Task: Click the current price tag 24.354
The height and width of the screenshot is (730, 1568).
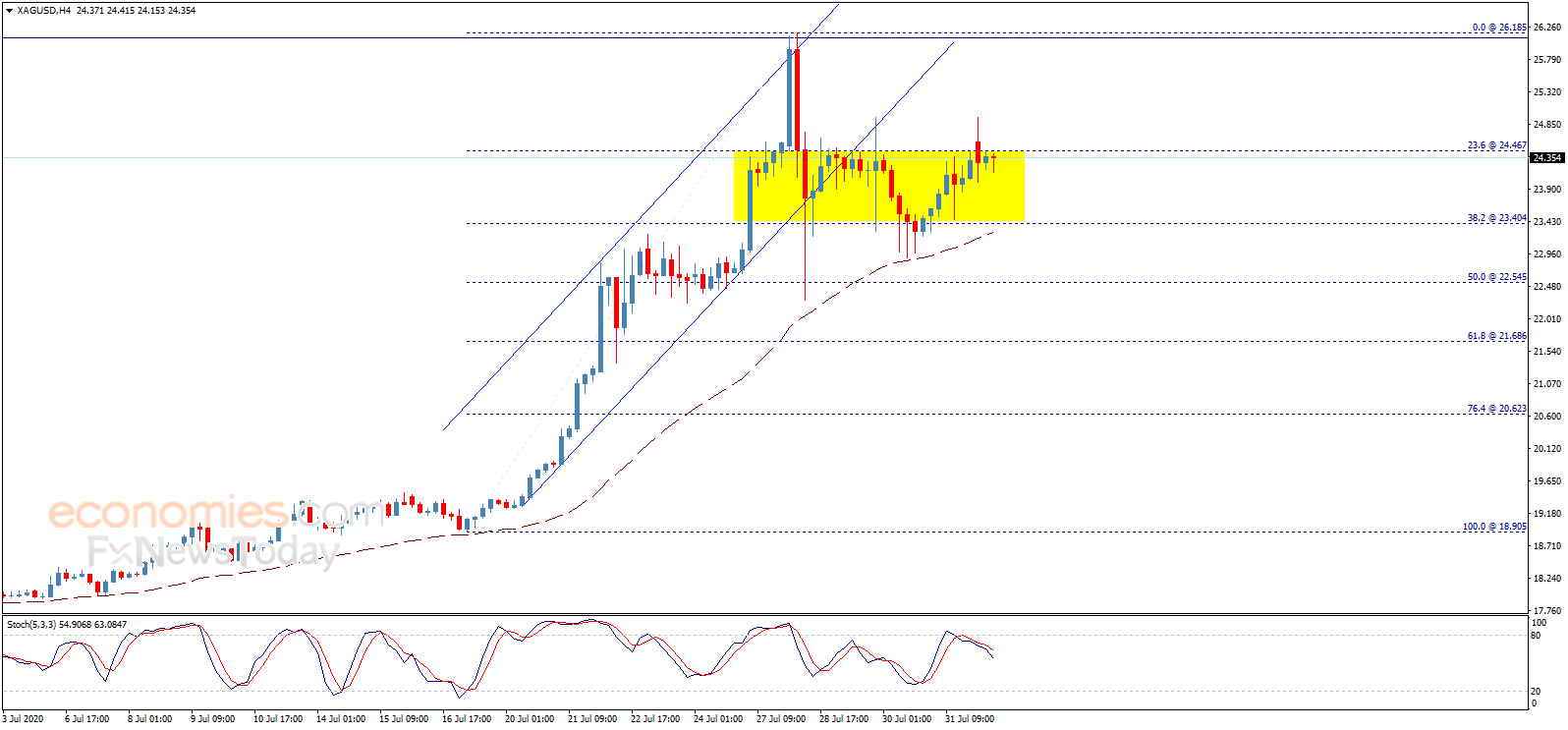Action: [x=1547, y=157]
